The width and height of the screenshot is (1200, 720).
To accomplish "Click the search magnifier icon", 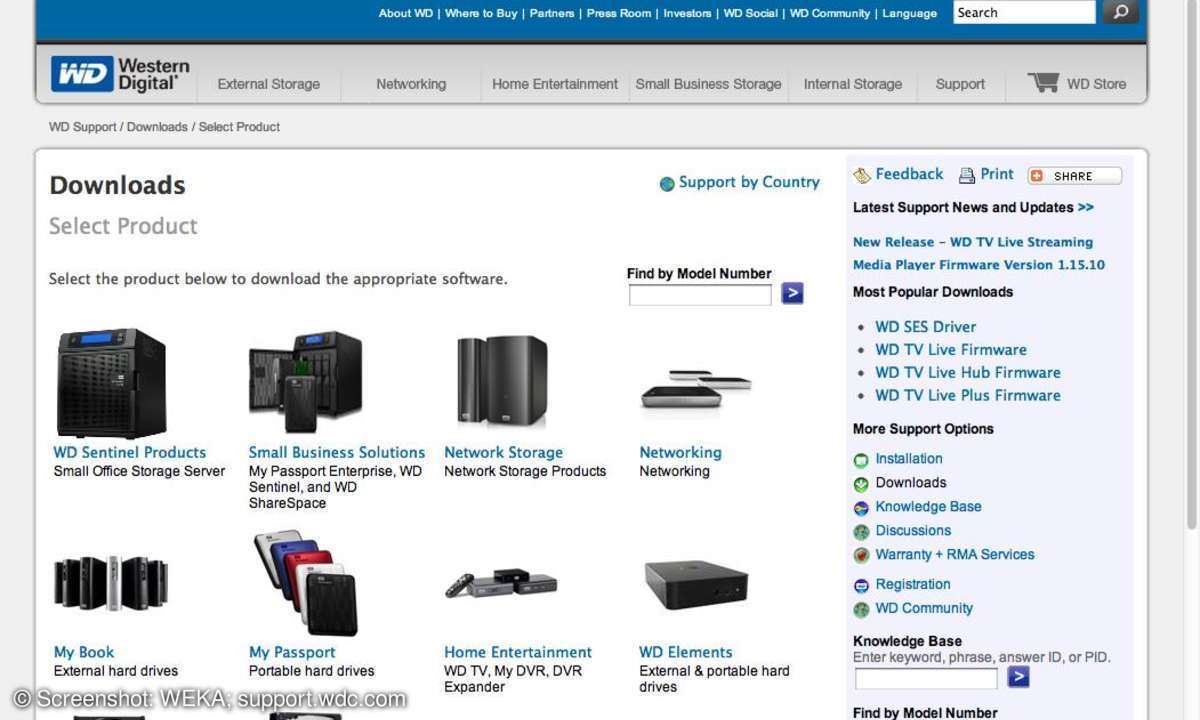I will [x=1120, y=12].
